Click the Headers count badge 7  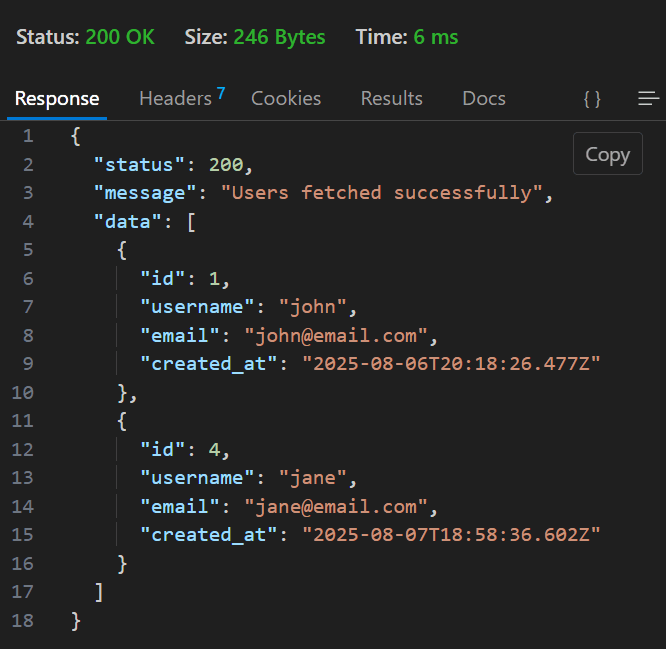221,93
